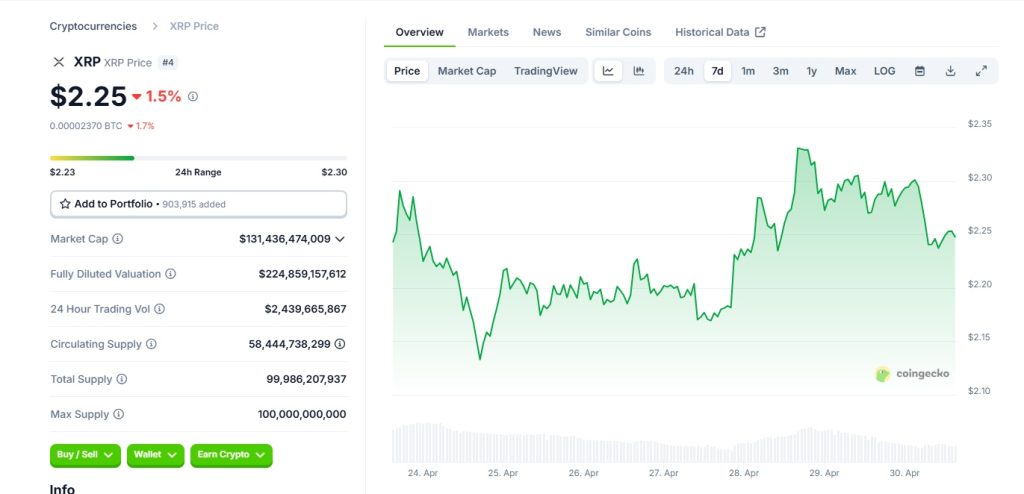
Task: Select TradingView chart mode
Action: click(x=545, y=71)
